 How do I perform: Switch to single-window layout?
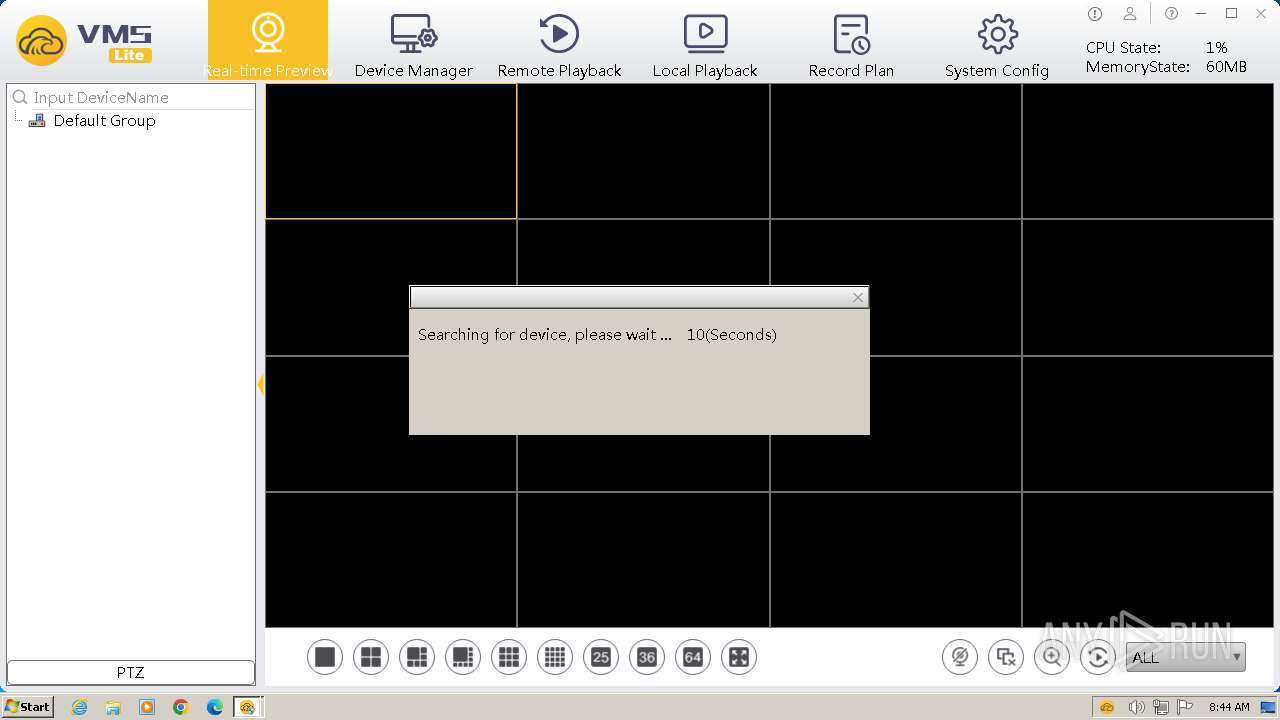tap(325, 657)
